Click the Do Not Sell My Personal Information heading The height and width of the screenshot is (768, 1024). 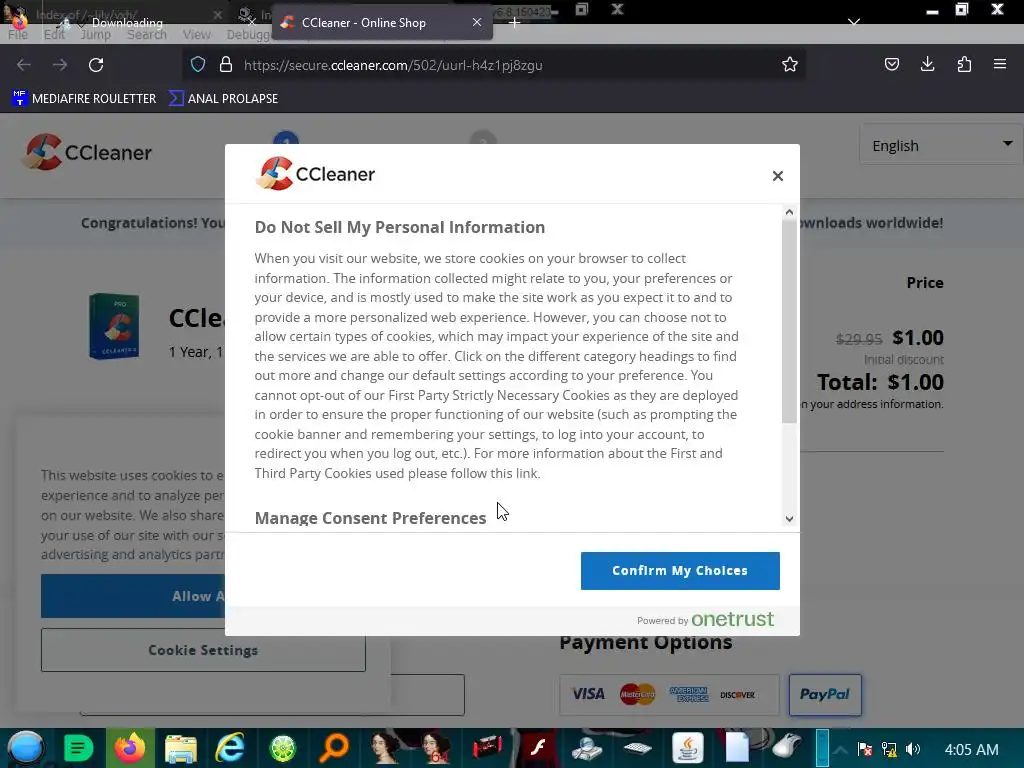tap(400, 227)
